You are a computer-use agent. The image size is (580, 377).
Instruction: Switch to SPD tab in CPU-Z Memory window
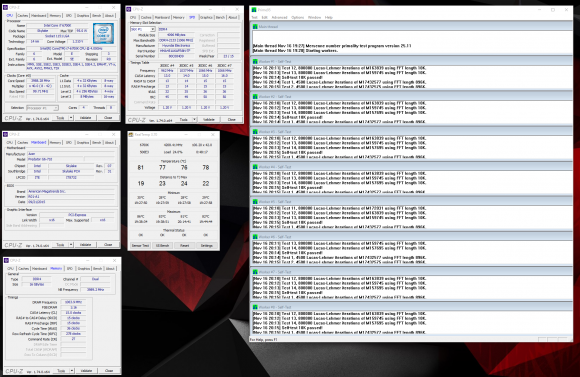(x=70, y=269)
